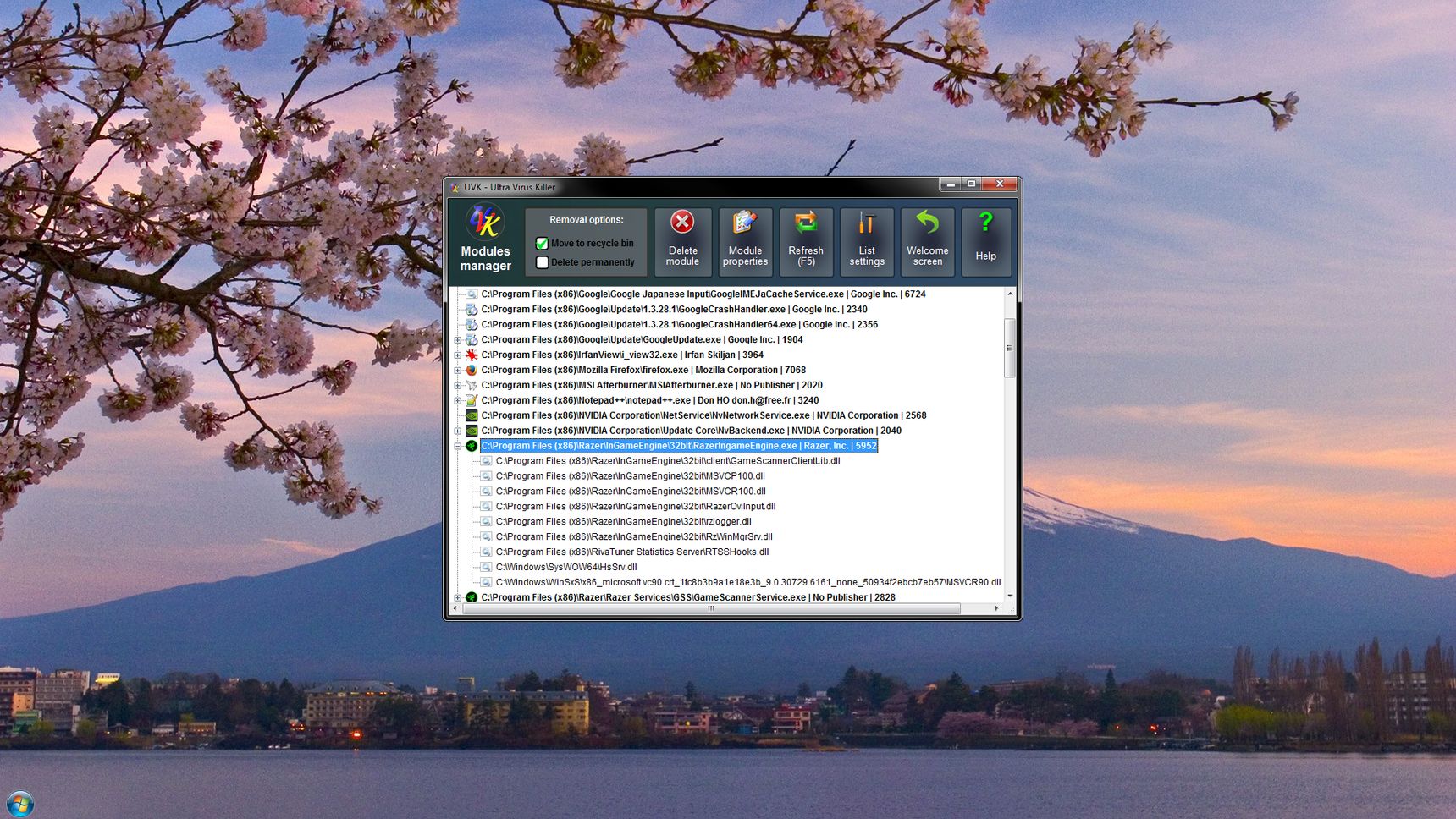This screenshot has height=819, width=1456.
Task: Click the horizontal scrollbar left arrow
Action: 457,608
